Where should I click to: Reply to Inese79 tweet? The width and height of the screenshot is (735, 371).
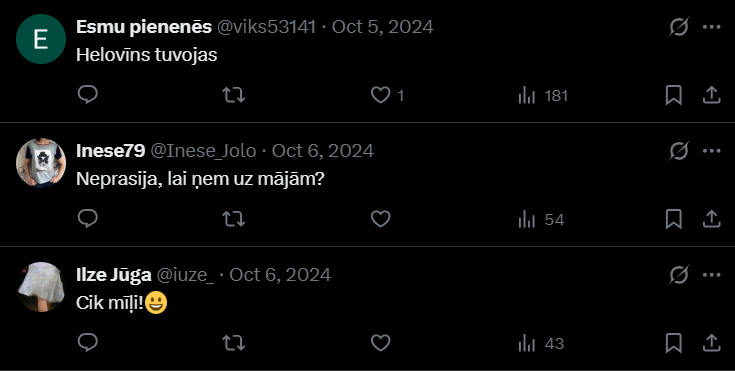(88, 219)
